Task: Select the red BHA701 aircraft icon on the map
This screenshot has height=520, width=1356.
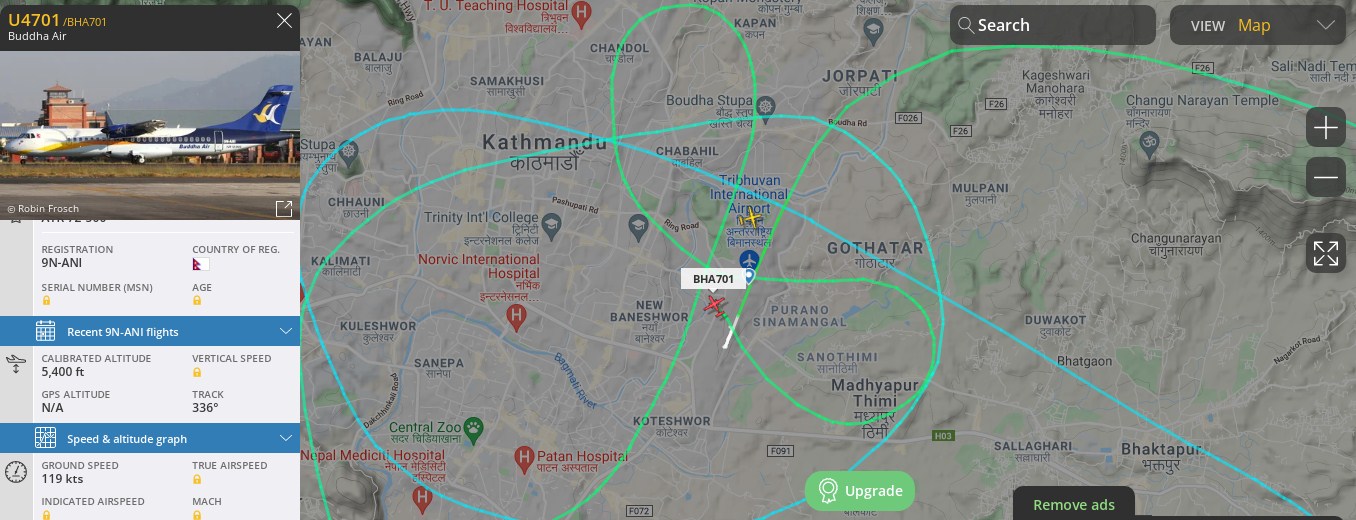Action: 714,305
